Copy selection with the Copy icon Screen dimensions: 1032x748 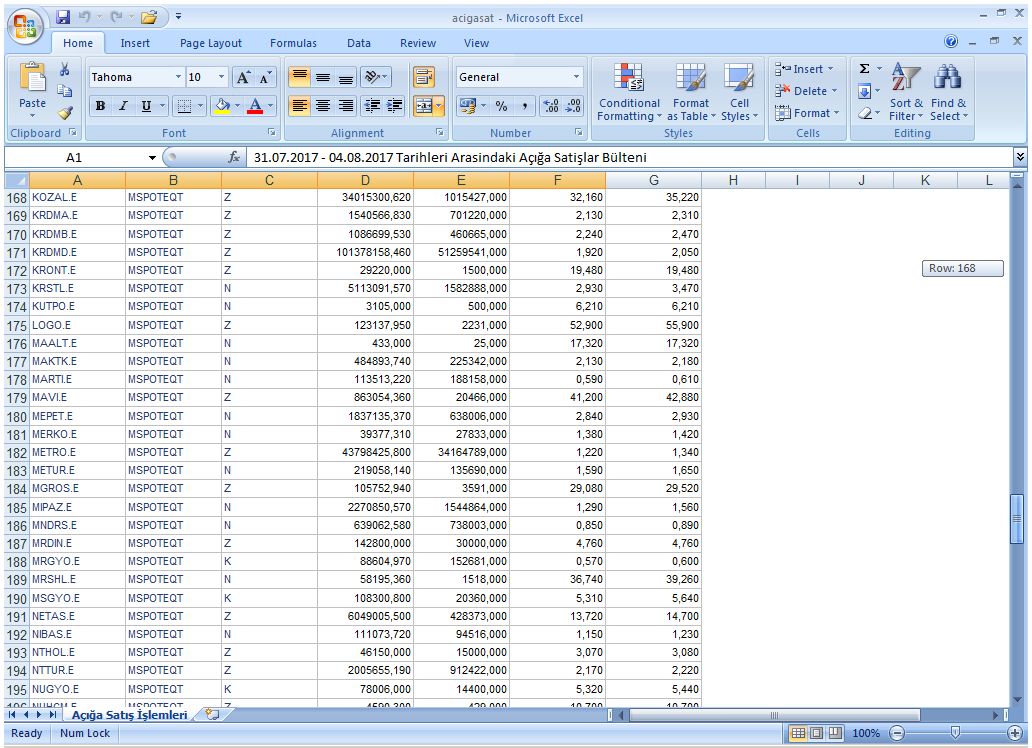coord(64,91)
